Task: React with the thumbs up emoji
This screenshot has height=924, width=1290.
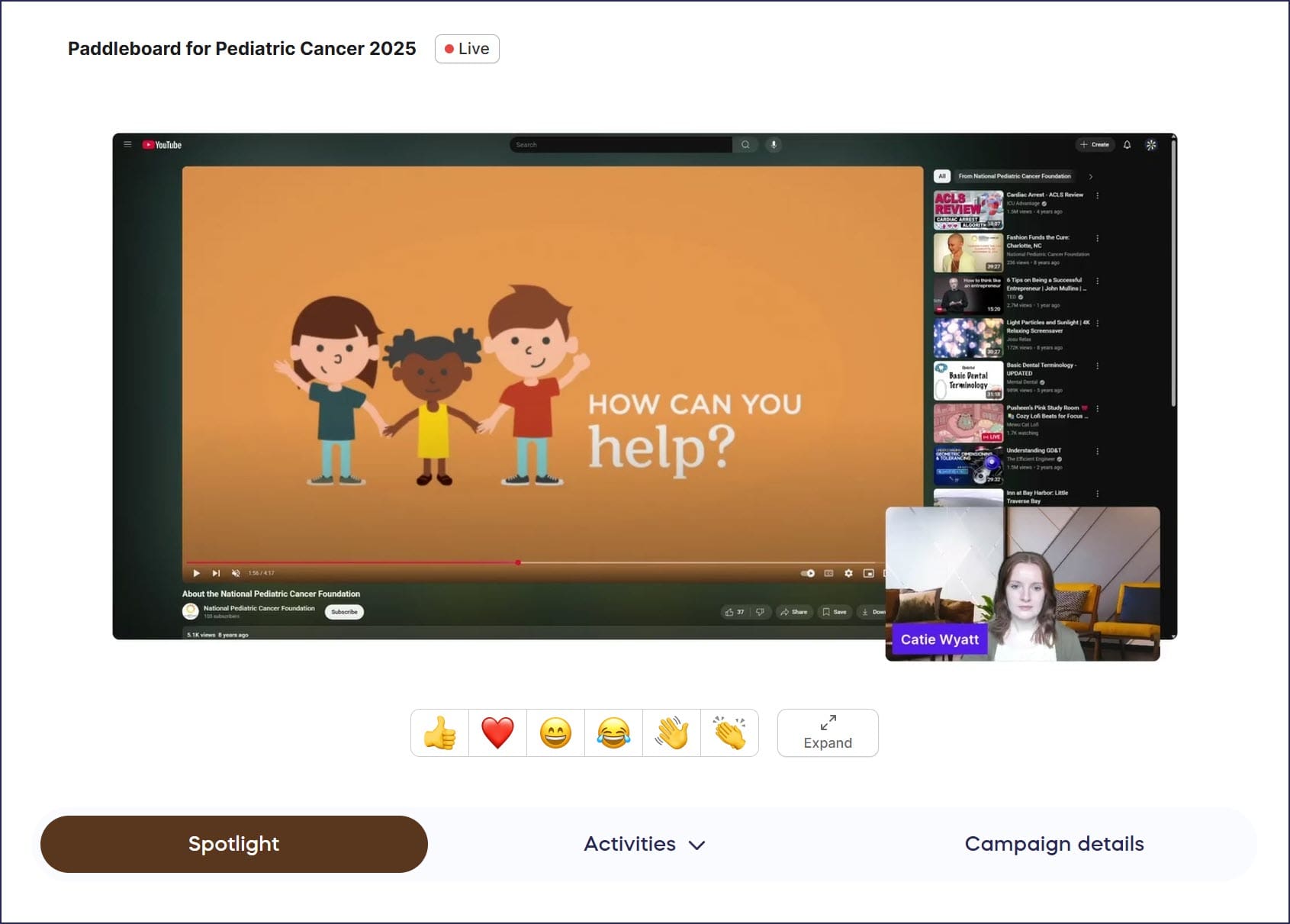Action: tap(440, 733)
